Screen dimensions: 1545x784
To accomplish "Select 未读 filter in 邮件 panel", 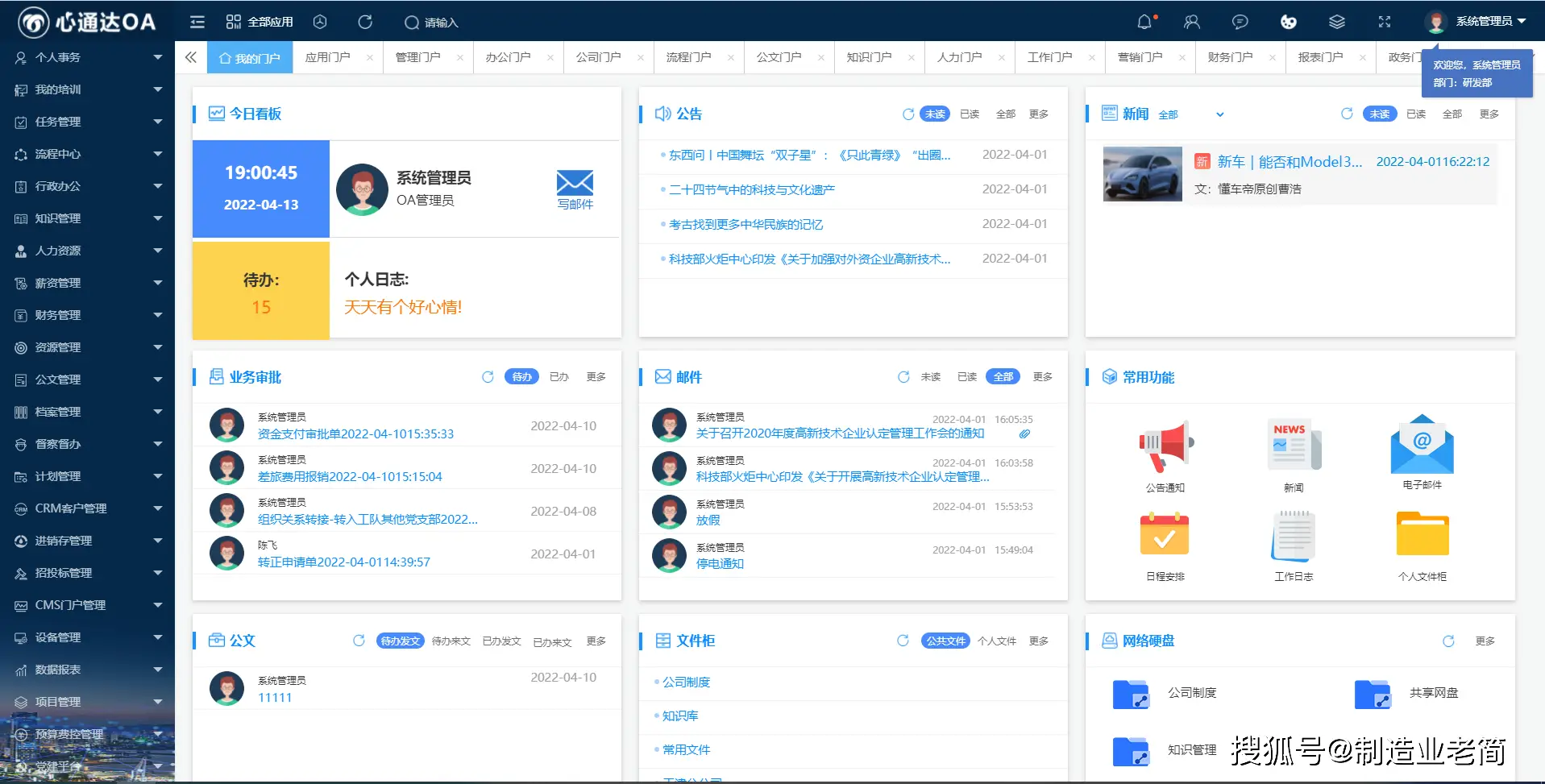I will [x=931, y=376].
